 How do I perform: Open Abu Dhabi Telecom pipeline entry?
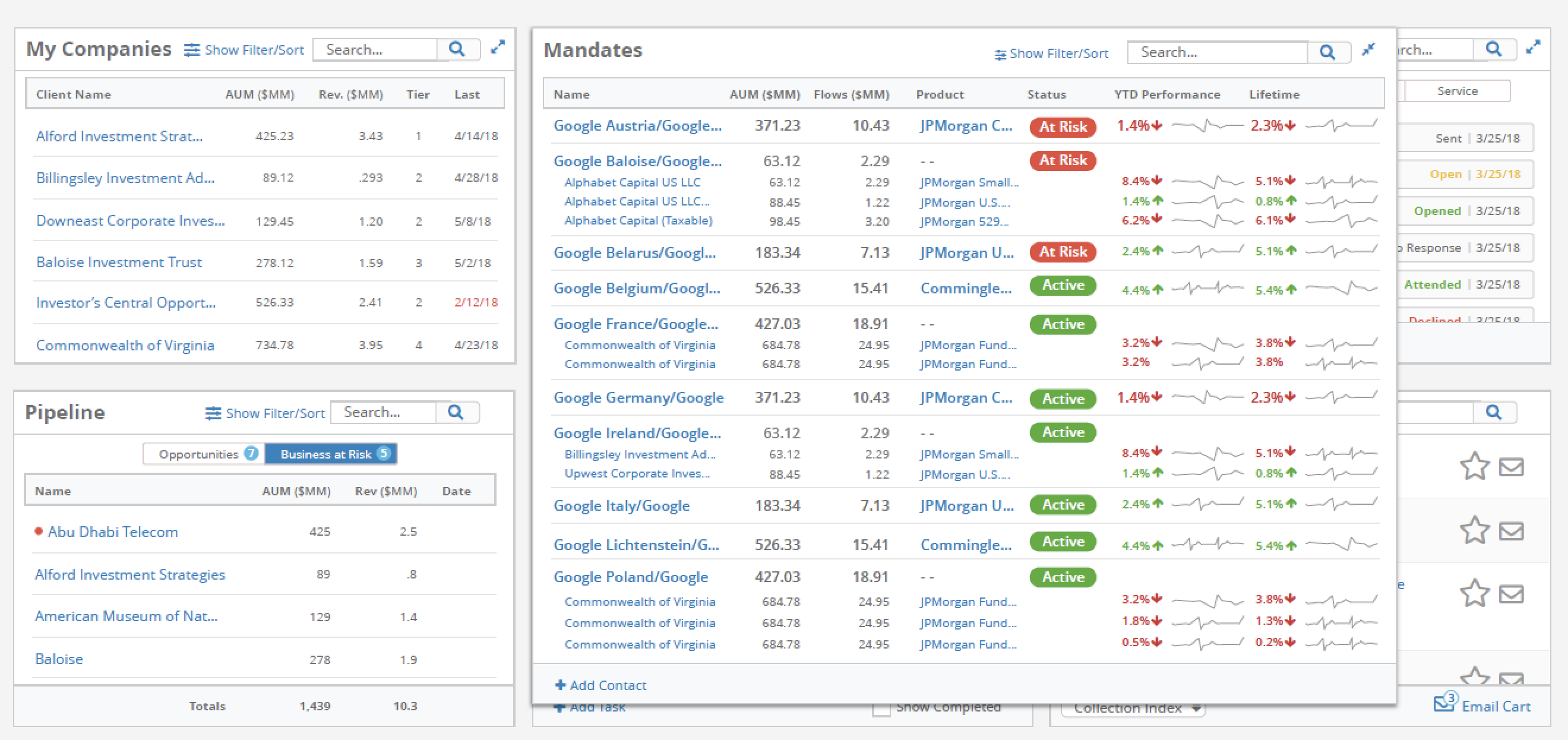click(x=113, y=532)
